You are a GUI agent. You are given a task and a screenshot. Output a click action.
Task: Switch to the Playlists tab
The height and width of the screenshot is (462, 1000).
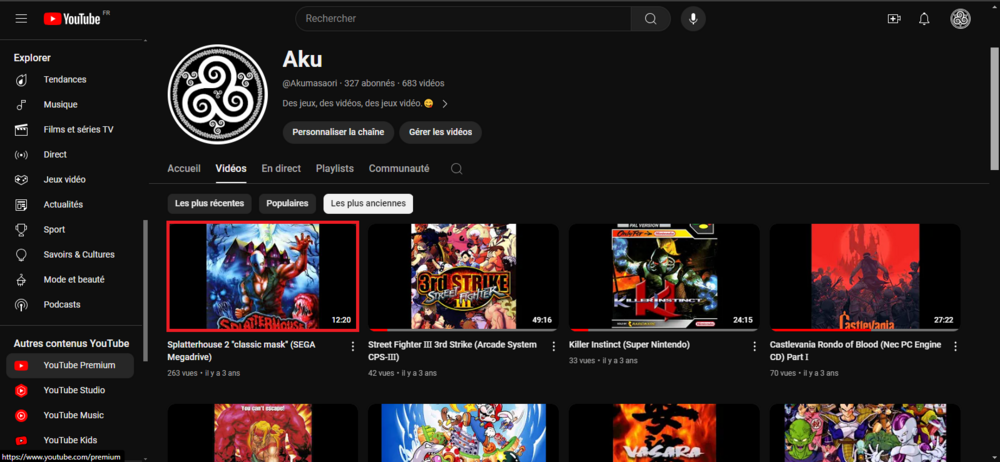coord(334,169)
